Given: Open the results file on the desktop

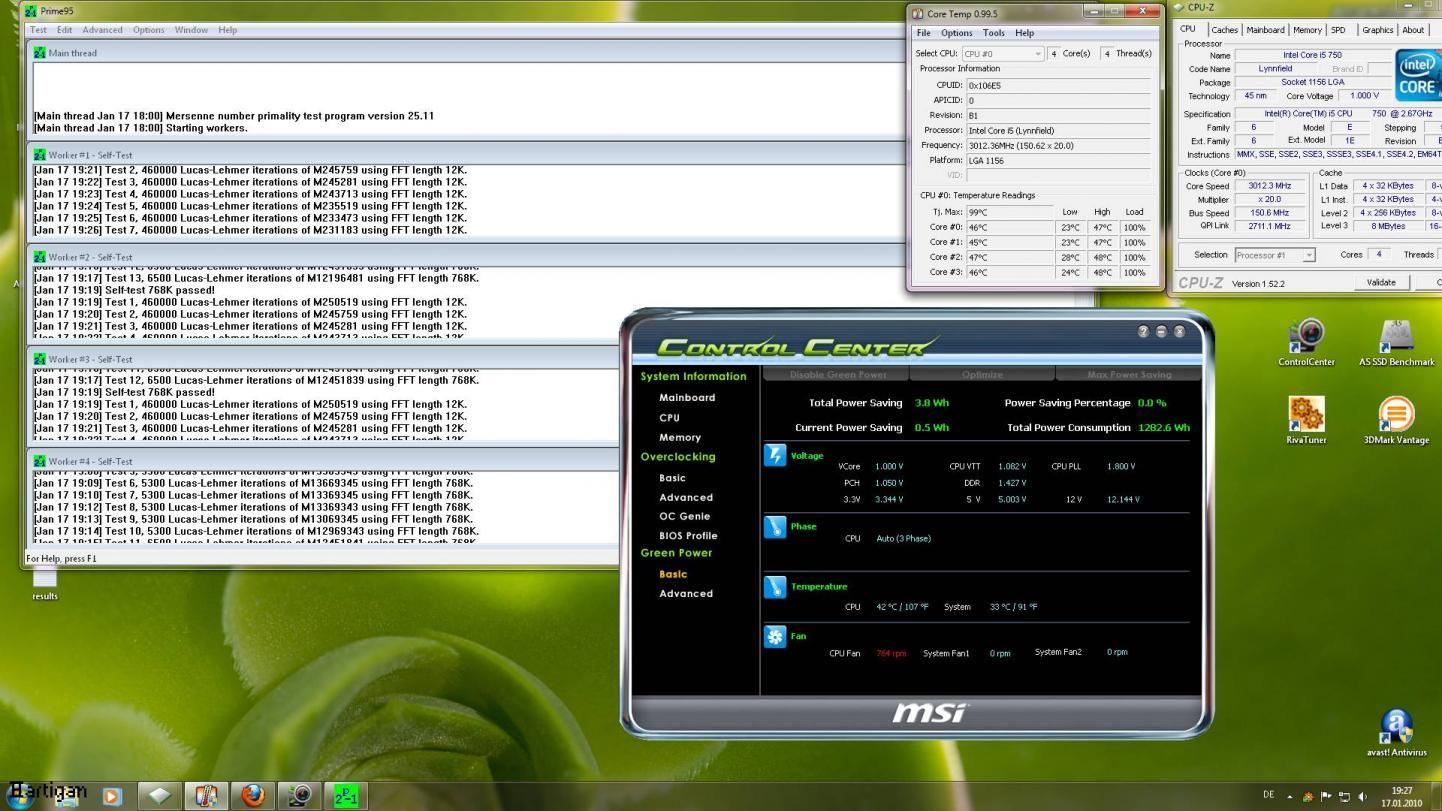Looking at the screenshot, I should coord(44,584).
